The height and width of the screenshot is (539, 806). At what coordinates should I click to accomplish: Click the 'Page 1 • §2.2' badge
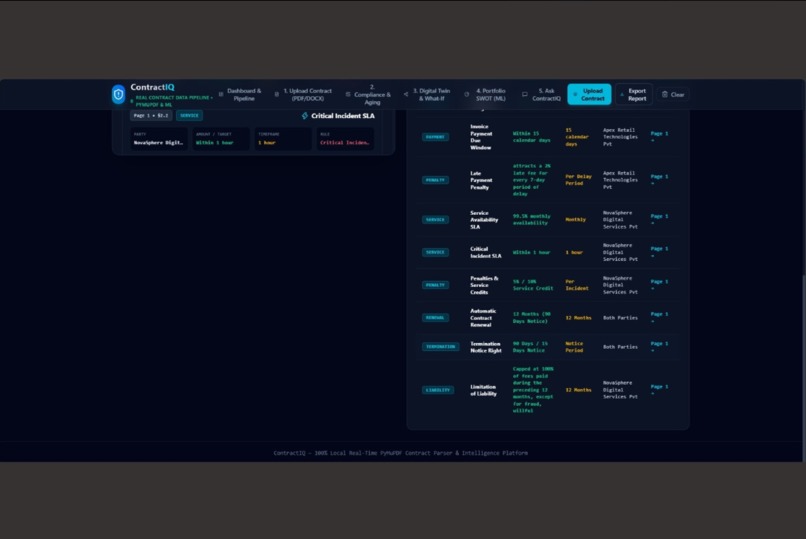pos(151,116)
